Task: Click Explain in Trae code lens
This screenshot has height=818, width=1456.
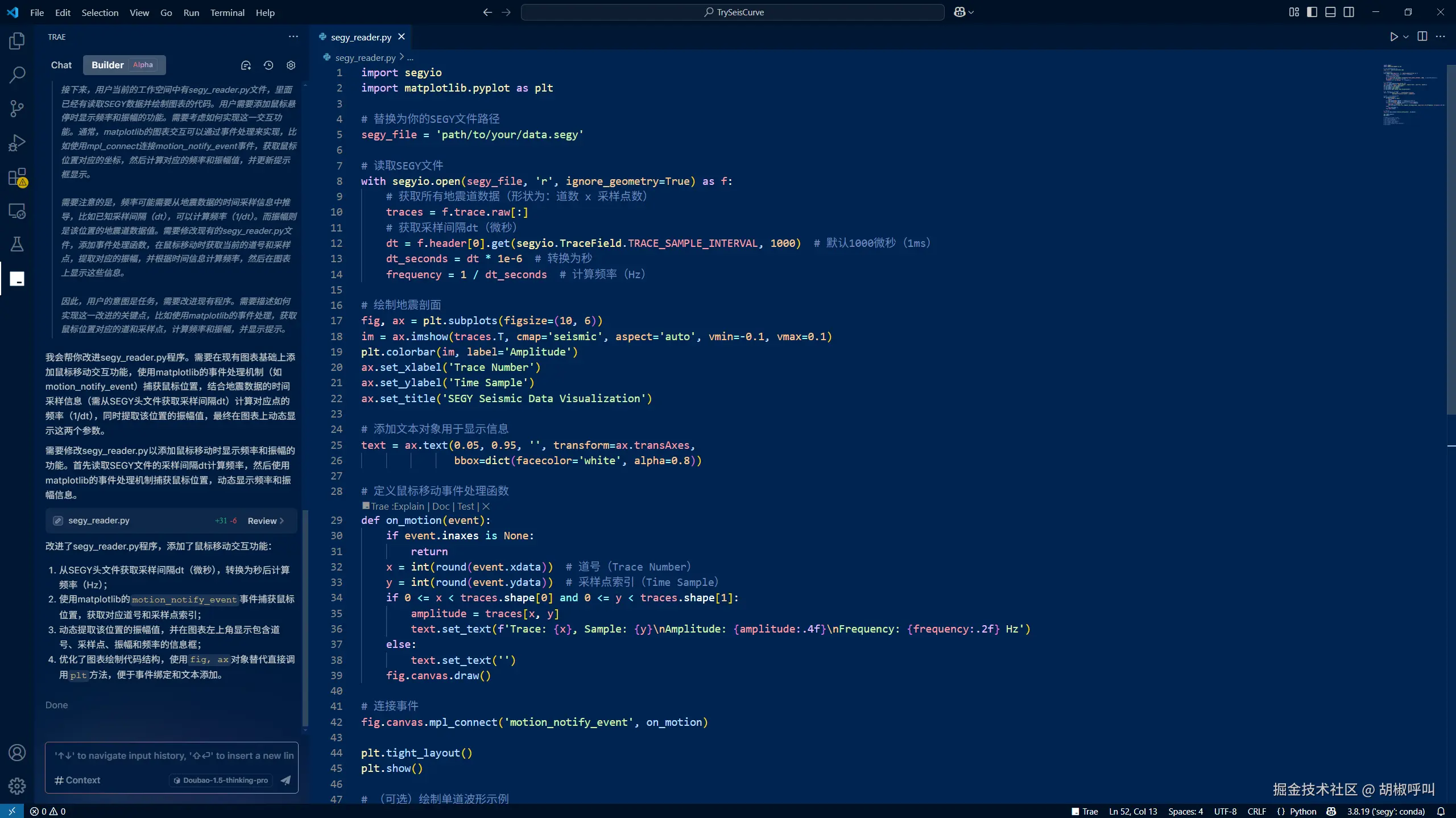Action: pos(408,506)
